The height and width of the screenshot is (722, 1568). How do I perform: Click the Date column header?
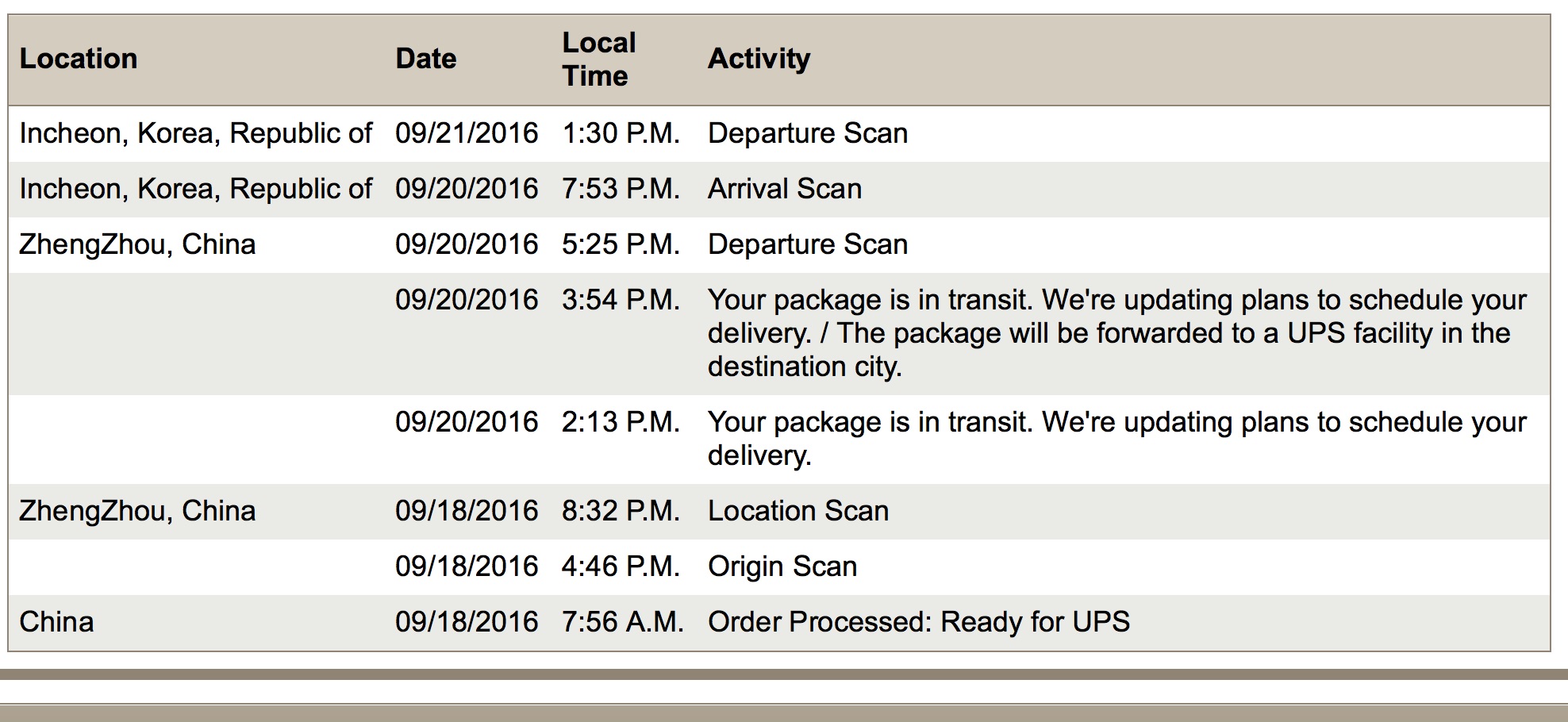coord(426,59)
